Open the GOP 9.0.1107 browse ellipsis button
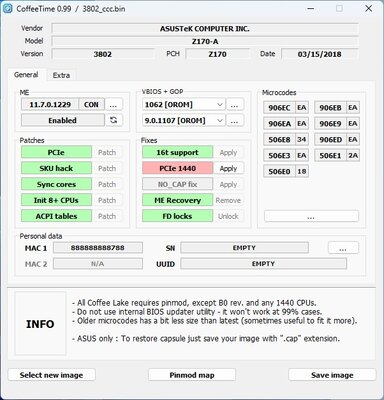The width and height of the screenshot is (384, 400). 235,120
